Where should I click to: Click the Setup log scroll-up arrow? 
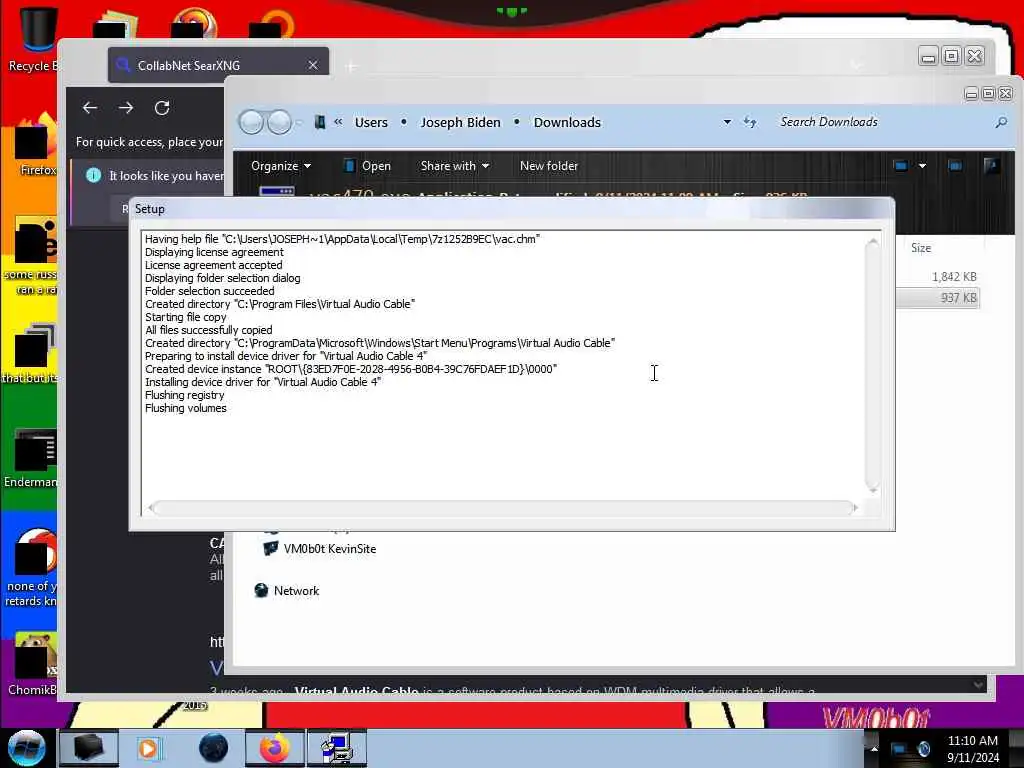pos(872,242)
